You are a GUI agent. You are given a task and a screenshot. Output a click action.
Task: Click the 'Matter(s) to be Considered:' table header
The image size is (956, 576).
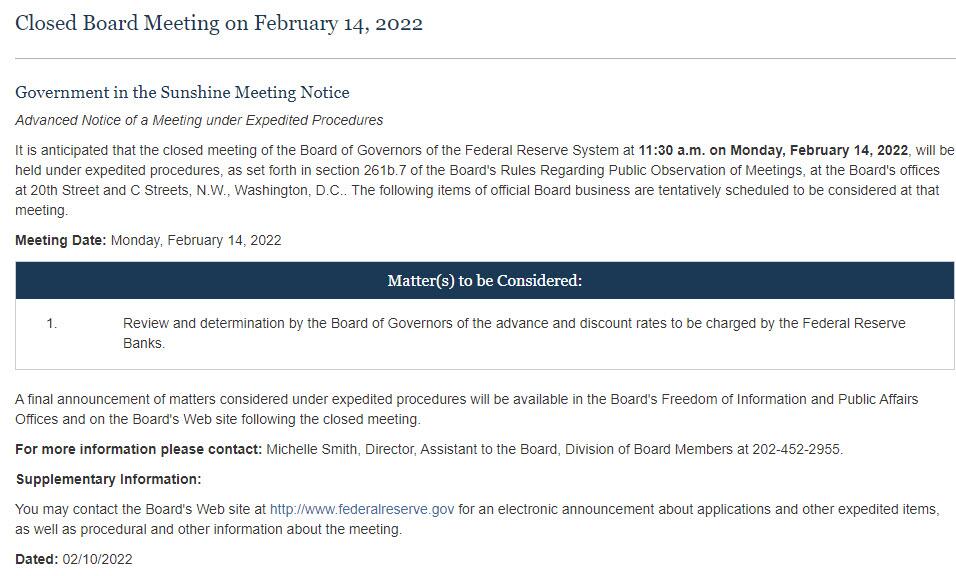coord(484,281)
